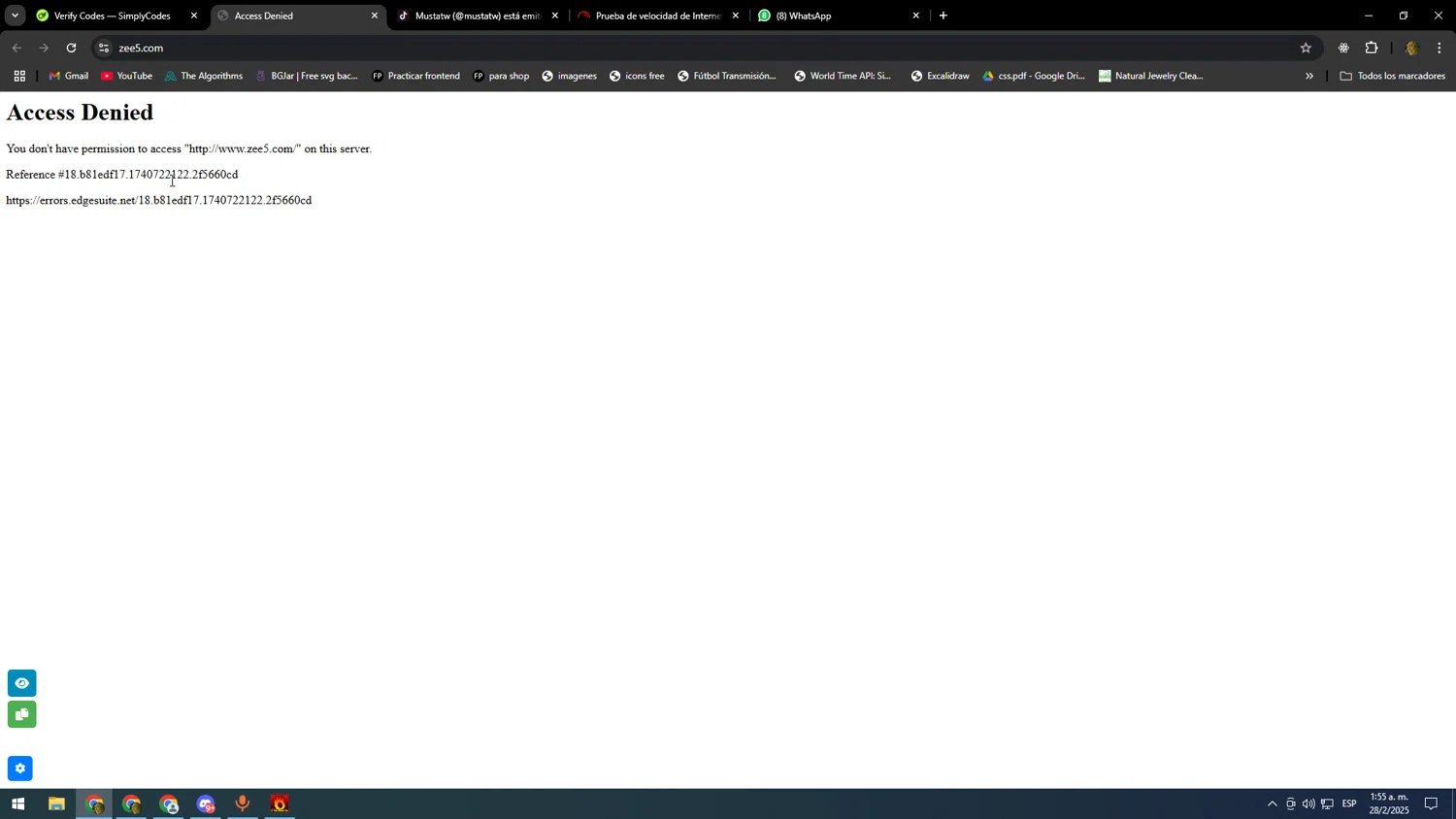Open icons free bookmark
The height and width of the screenshot is (819, 1456).
click(x=637, y=76)
